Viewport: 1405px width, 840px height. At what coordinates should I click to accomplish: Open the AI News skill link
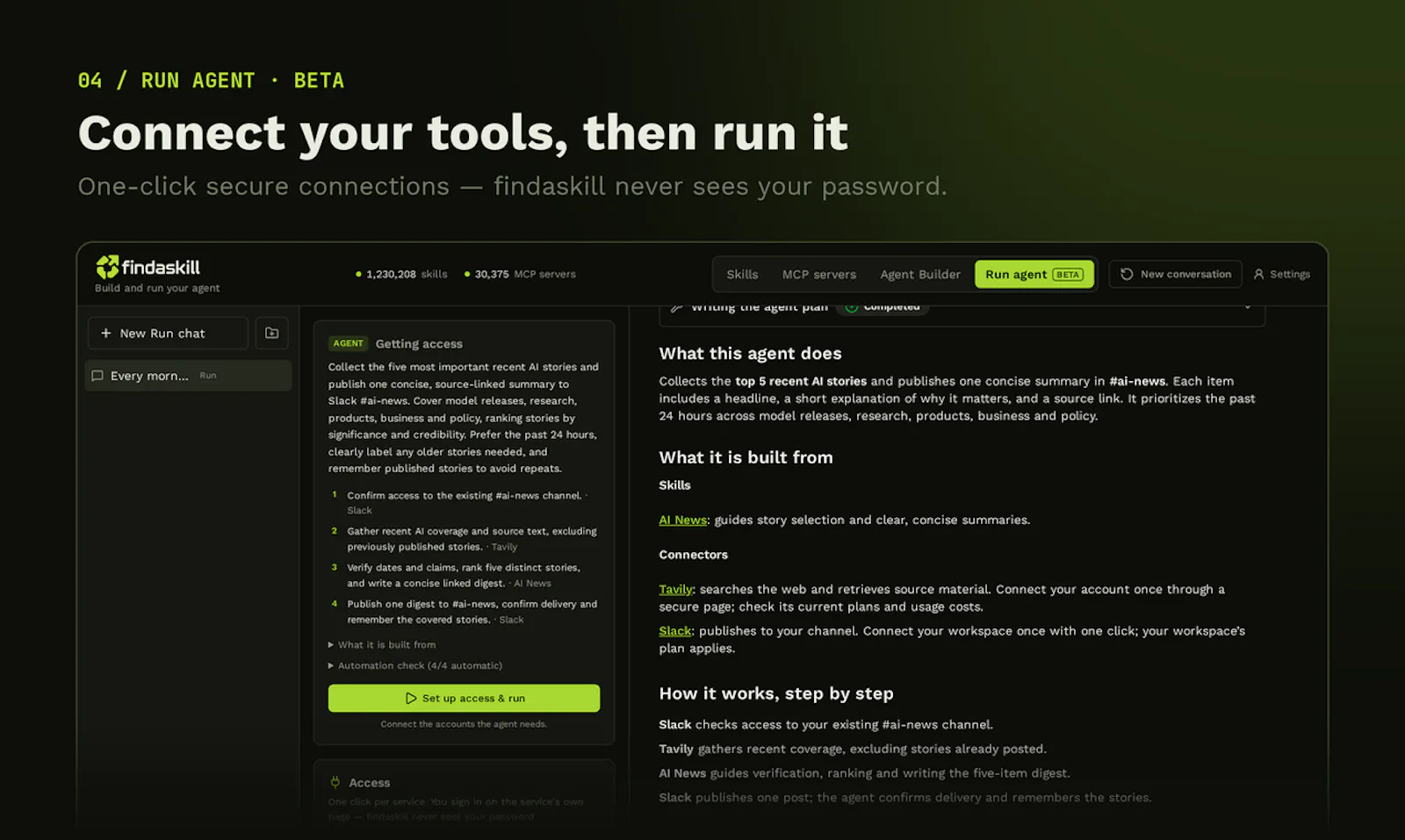pyautogui.click(x=682, y=520)
